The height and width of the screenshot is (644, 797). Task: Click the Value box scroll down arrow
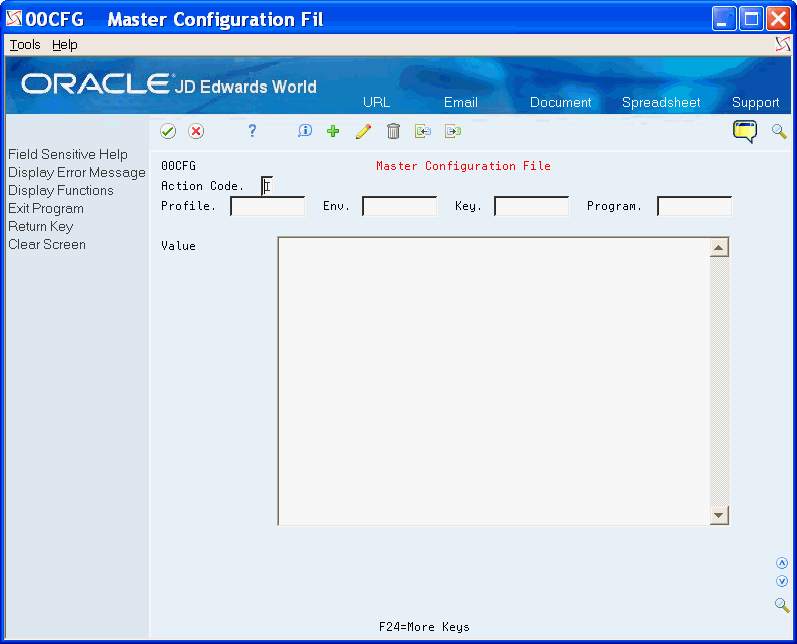click(719, 515)
